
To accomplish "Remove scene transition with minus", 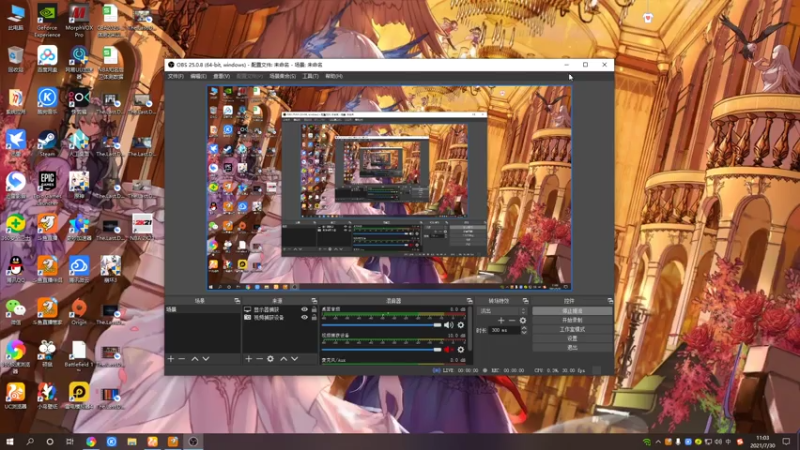I will 512,320.
